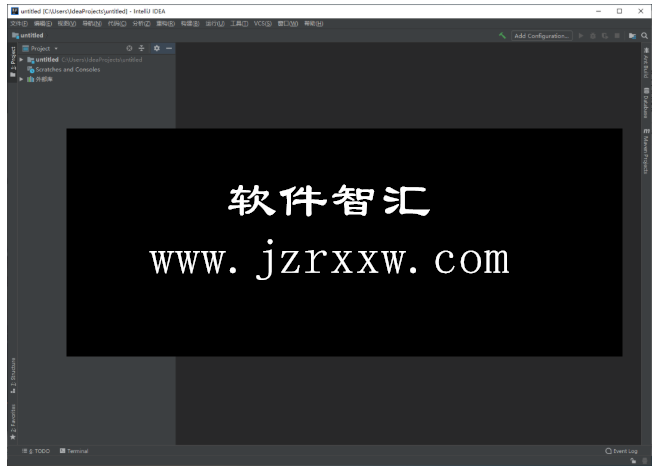The width and height of the screenshot is (660, 466).
Task: Open the 导航(N) Navigate menu
Action: point(92,24)
